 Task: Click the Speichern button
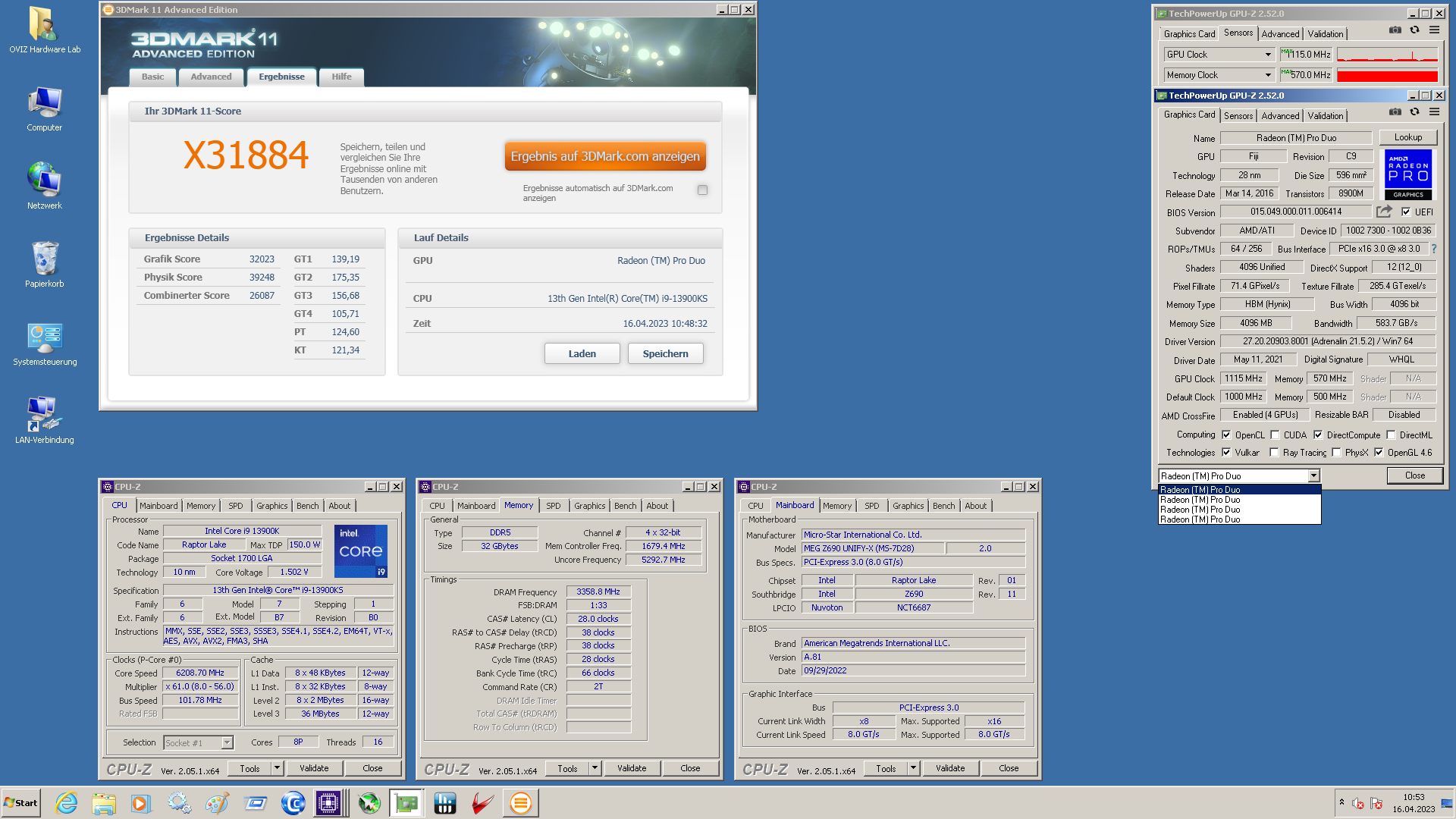pyautogui.click(x=665, y=353)
